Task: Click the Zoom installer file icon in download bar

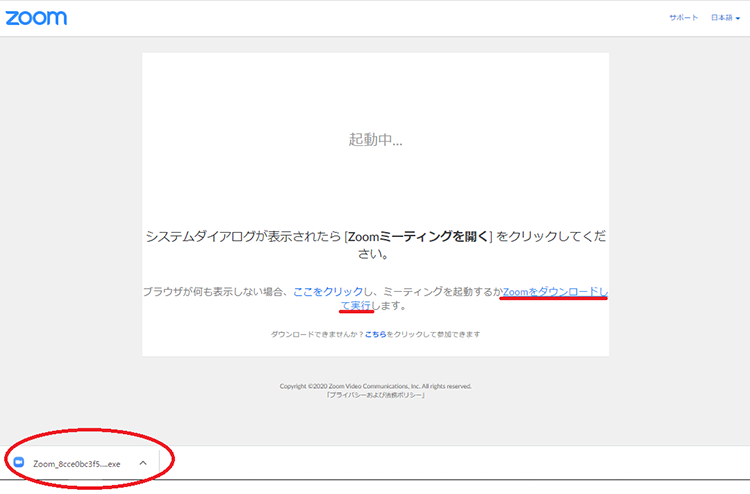Action: [19, 463]
